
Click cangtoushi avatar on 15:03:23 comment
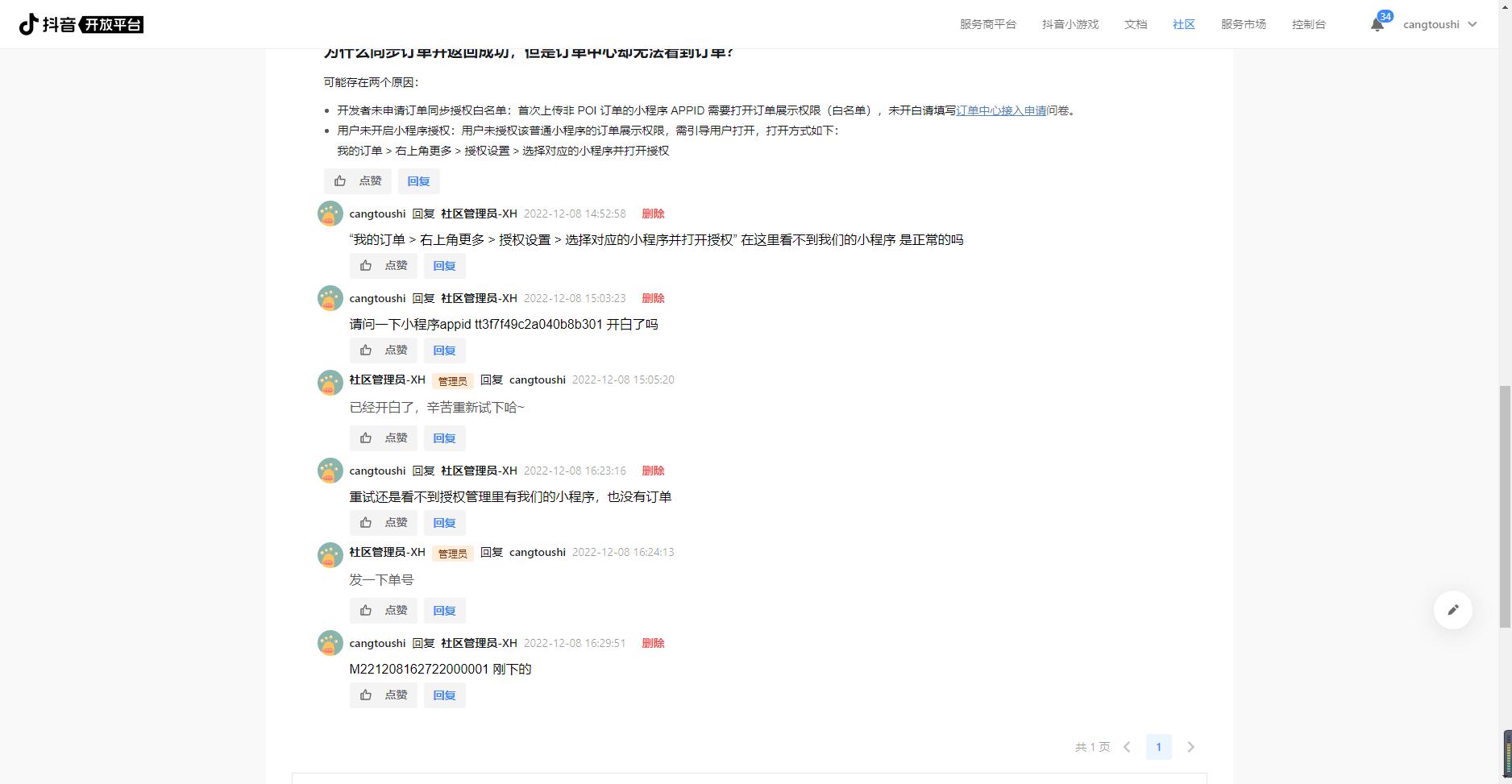point(330,298)
